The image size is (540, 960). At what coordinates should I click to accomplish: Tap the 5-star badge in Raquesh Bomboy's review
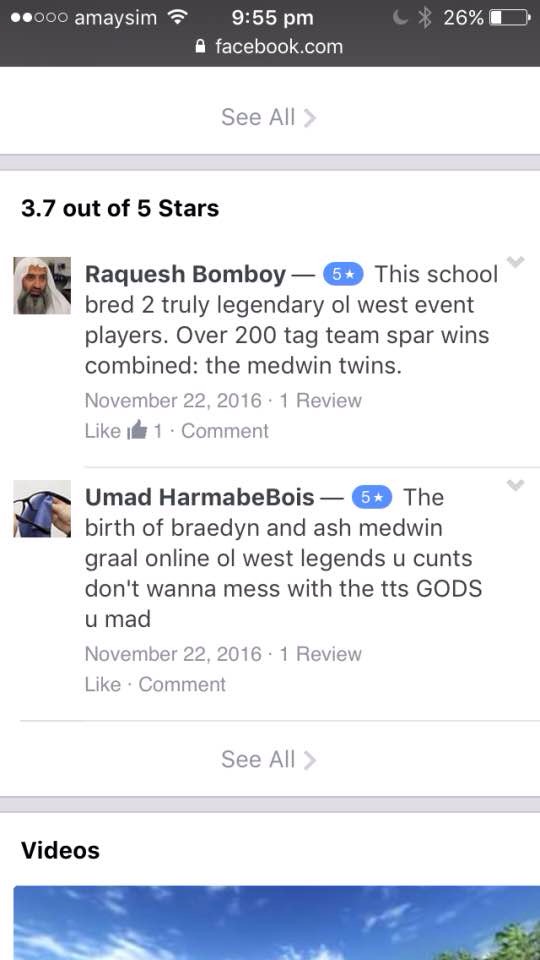tap(343, 274)
